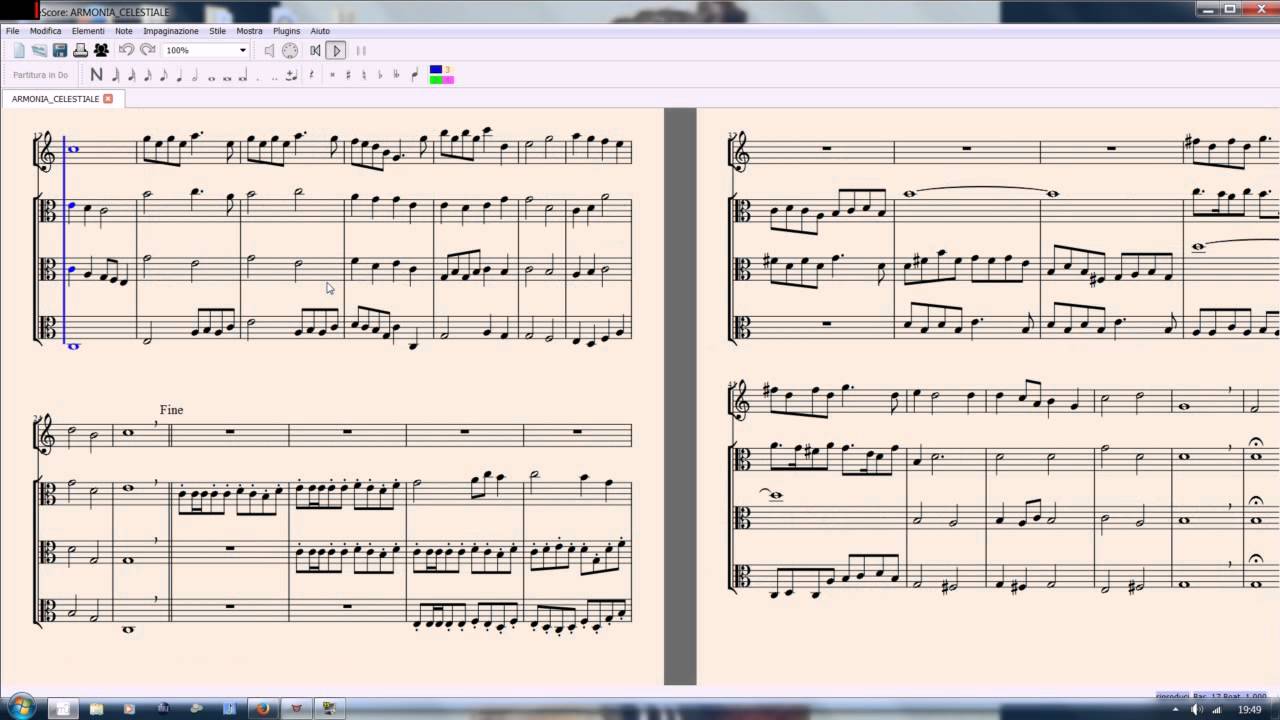
Task: Create a new score with toolbar icon
Action: coord(19,50)
